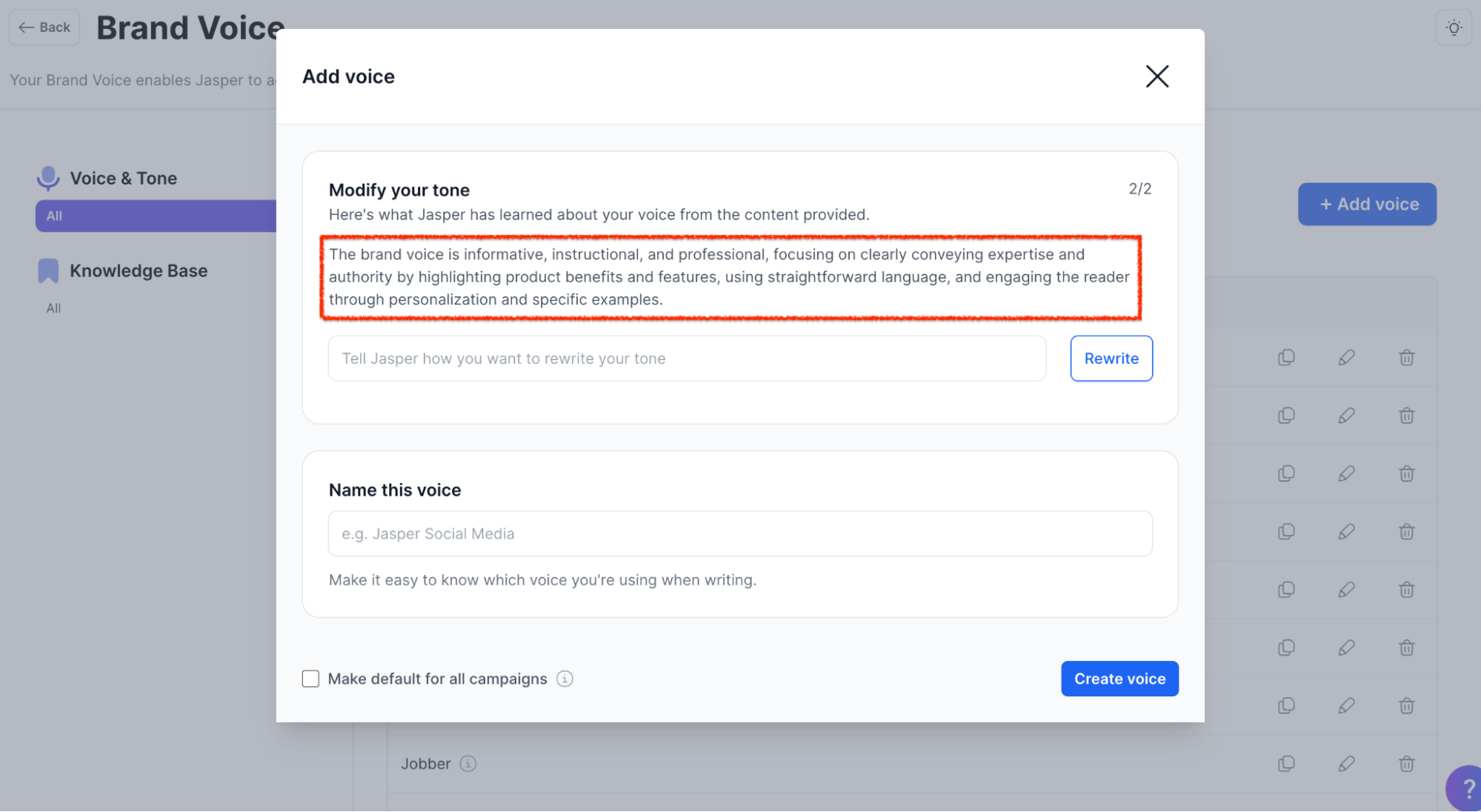Click the light bulb icon
The height and width of the screenshot is (812, 1481).
(1454, 28)
